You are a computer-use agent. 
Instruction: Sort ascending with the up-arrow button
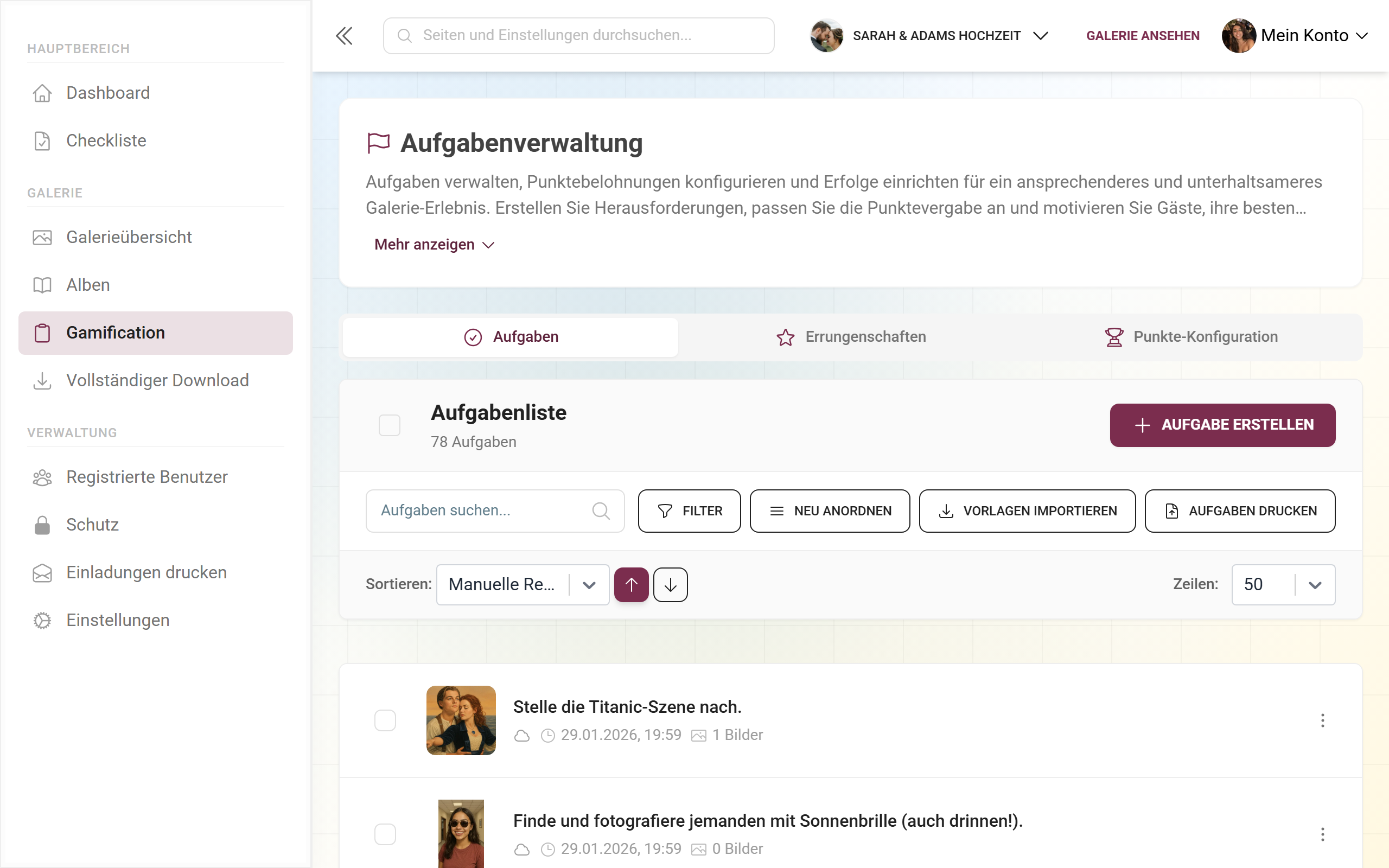tap(632, 584)
